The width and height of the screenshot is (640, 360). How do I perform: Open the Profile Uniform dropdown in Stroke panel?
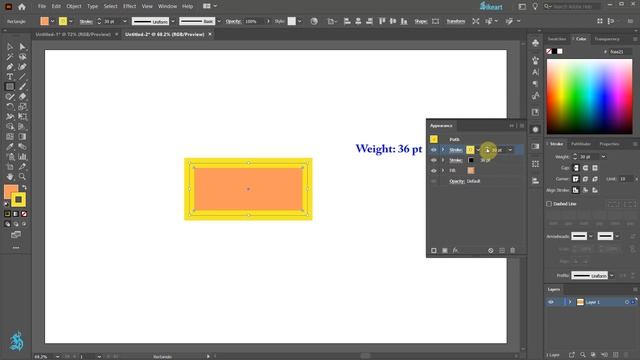point(611,276)
